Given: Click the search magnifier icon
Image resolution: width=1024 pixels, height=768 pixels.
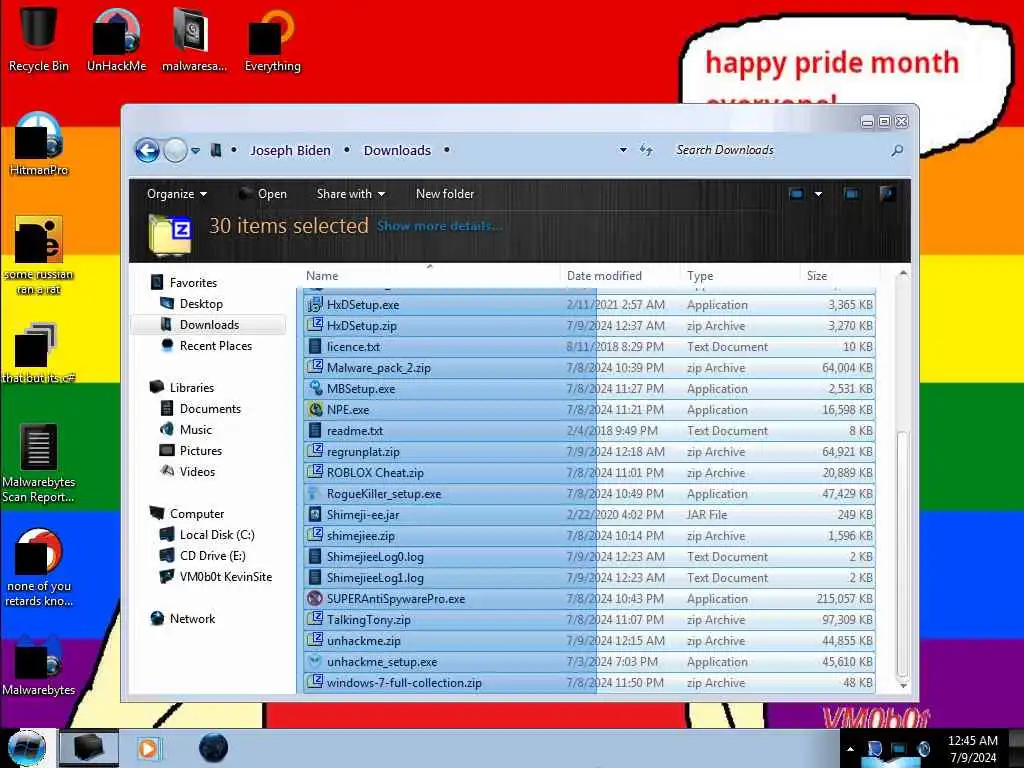Looking at the screenshot, I should pyautogui.click(x=897, y=151).
